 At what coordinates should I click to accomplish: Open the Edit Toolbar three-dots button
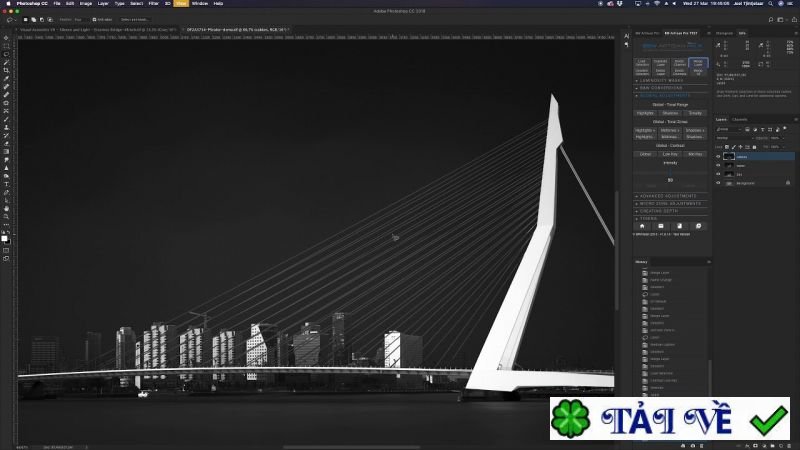pos(6,224)
